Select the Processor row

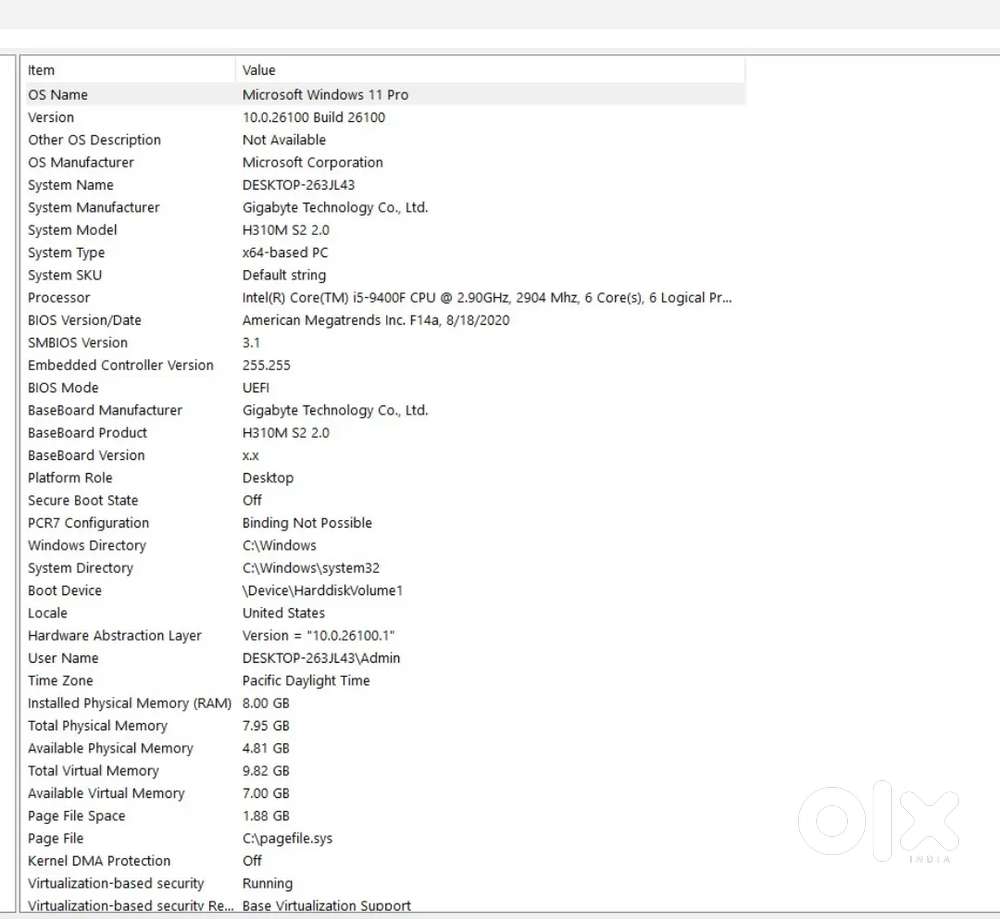pos(59,298)
